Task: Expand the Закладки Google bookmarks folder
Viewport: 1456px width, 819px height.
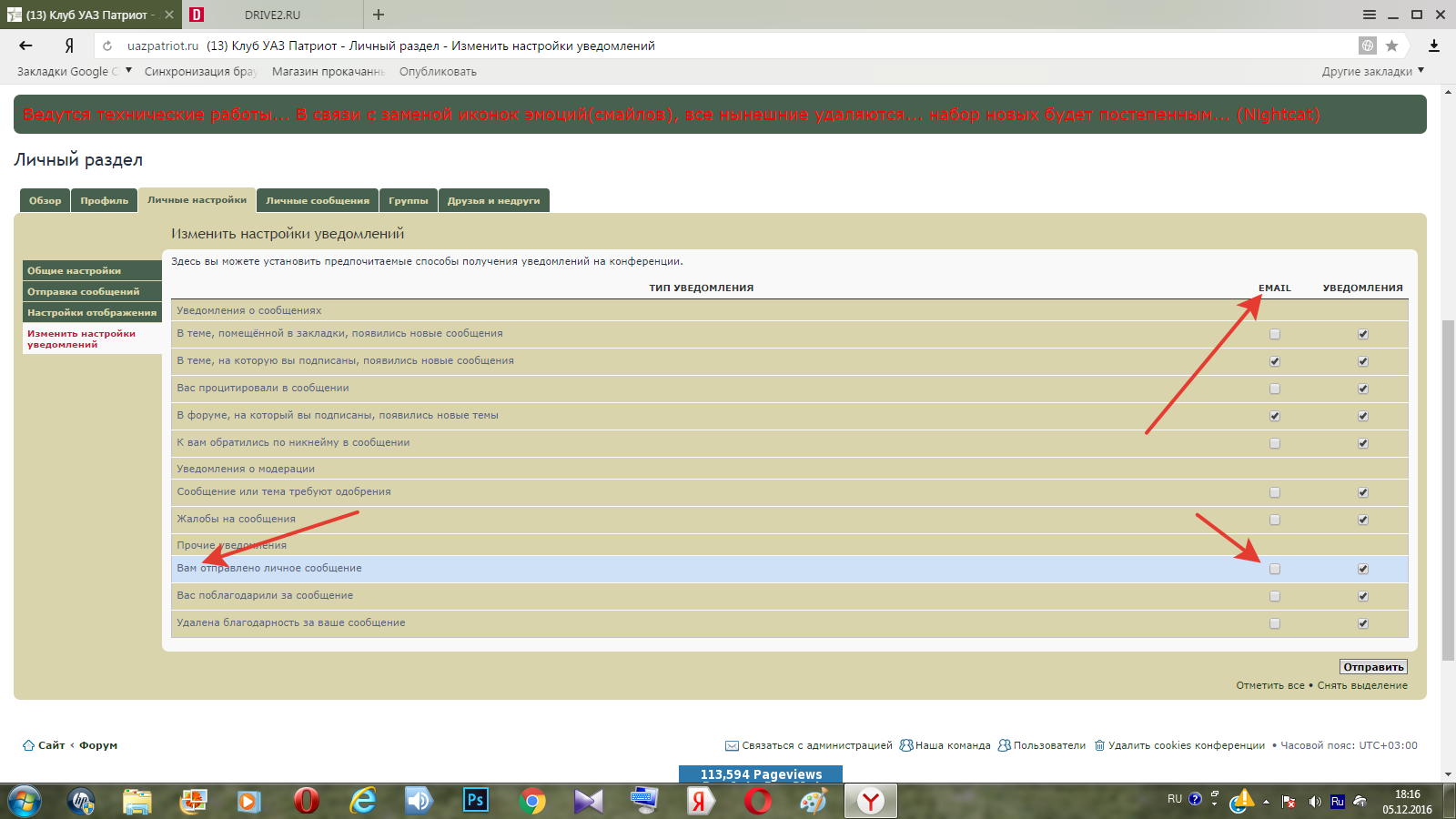Action: tap(75, 71)
